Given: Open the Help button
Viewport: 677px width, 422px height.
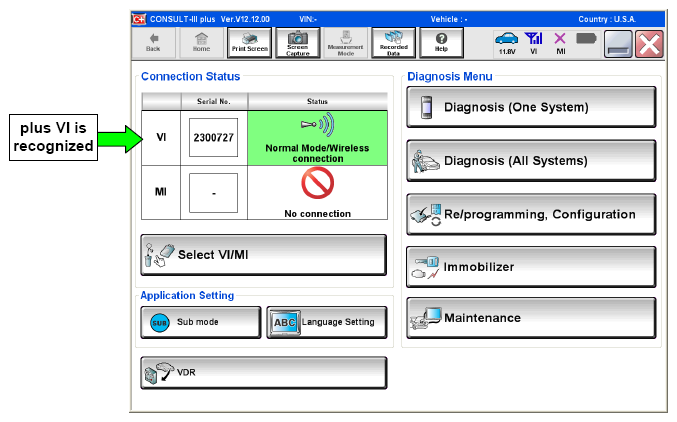Looking at the screenshot, I should (x=441, y=43).
